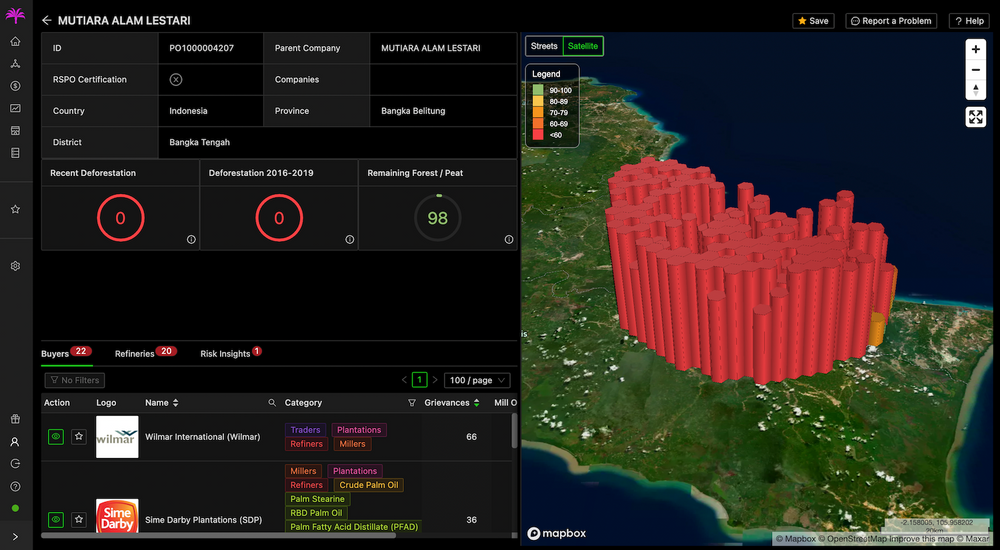Click the Save button
The image size is (1000, 550).
(813, 21)
